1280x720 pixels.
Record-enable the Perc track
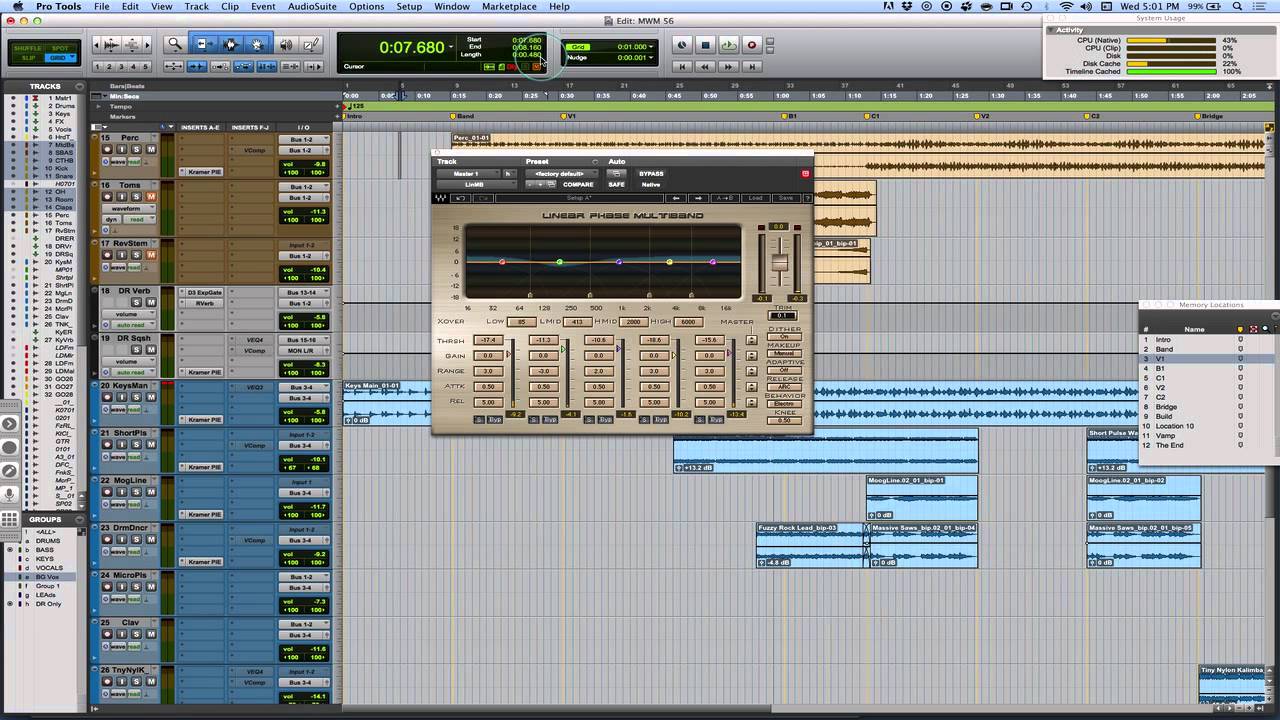pyautogui.click(x=107, y=149)
